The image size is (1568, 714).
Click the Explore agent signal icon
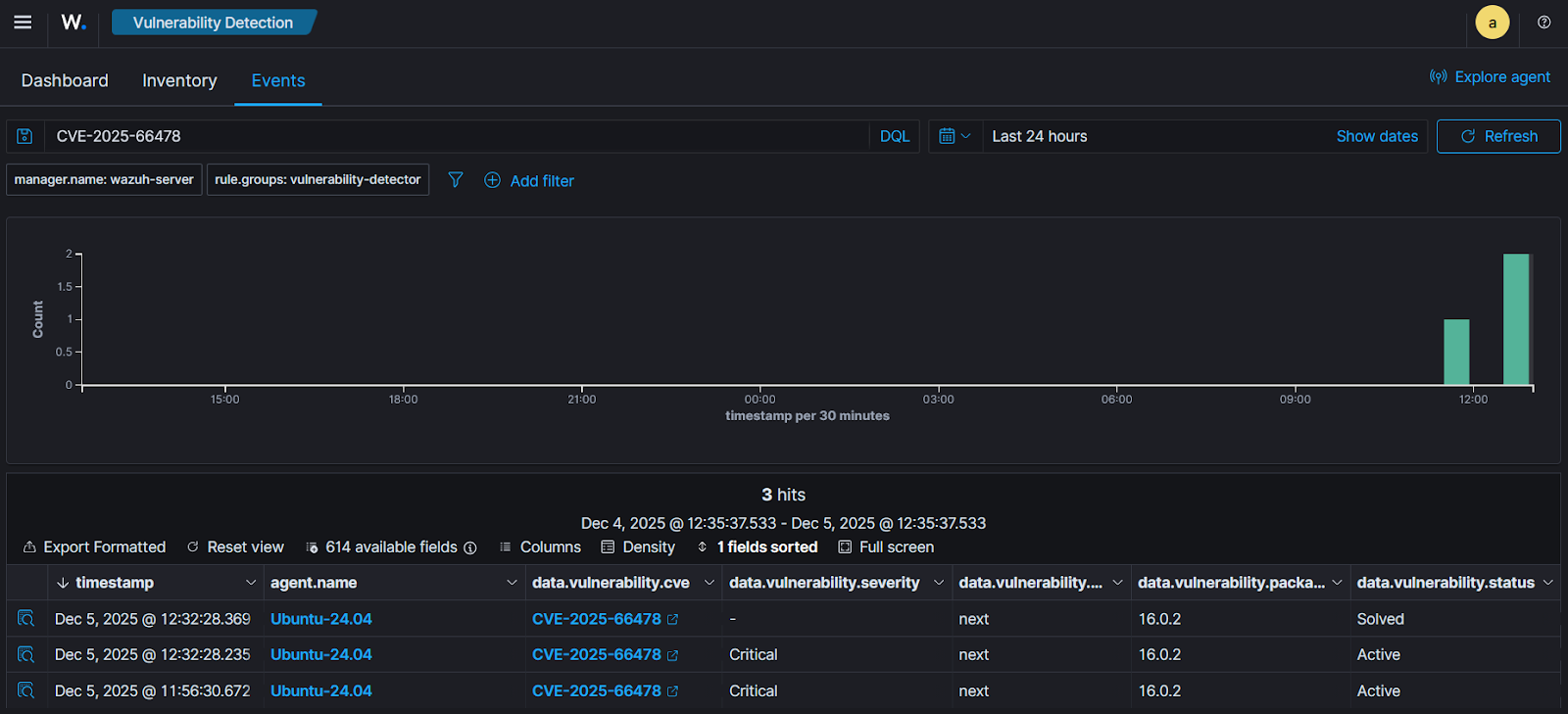pos(1438,76)
